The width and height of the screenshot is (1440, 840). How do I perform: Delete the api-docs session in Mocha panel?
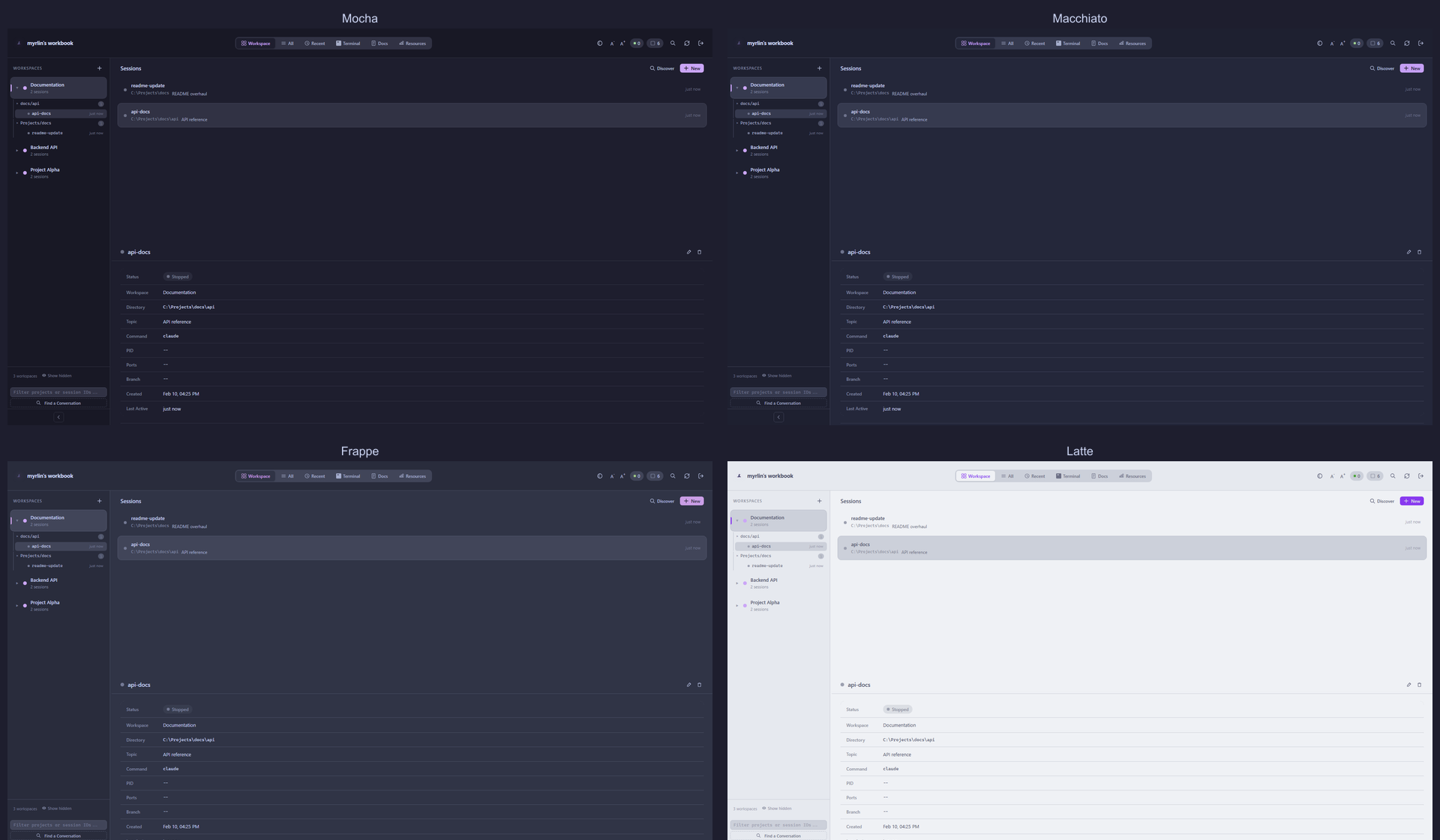700,252
